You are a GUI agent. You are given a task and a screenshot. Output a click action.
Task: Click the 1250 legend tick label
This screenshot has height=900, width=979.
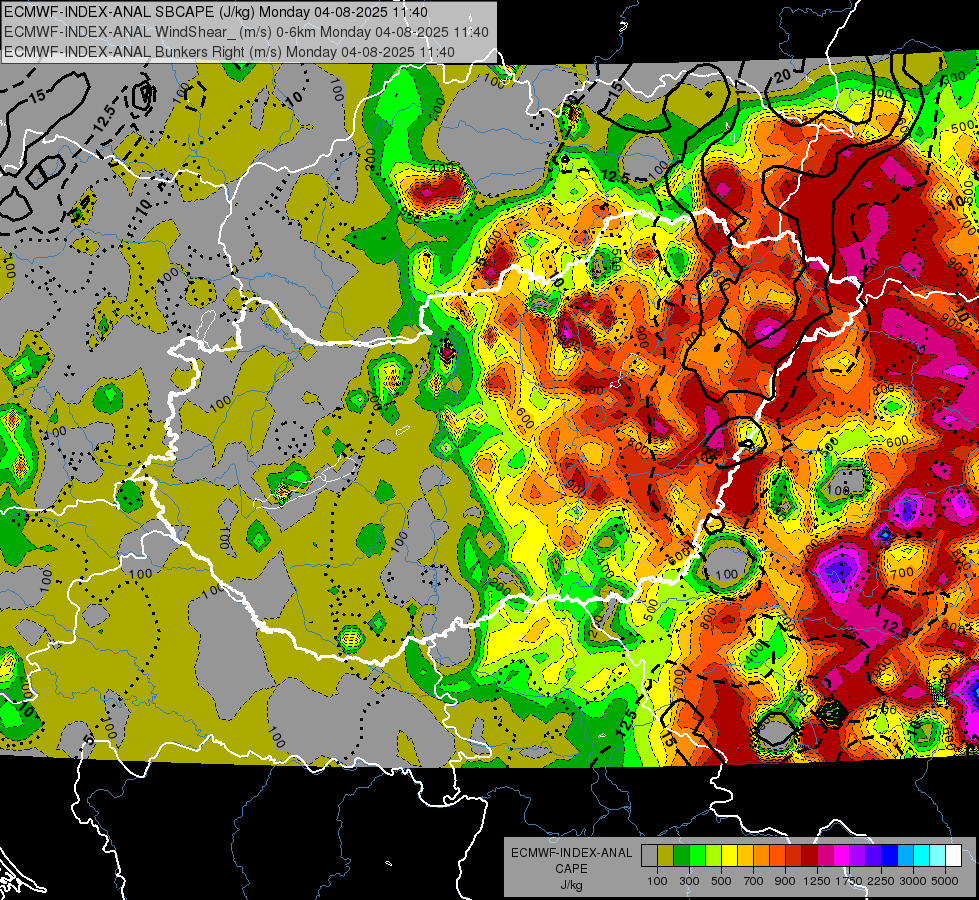pos(817,881)
